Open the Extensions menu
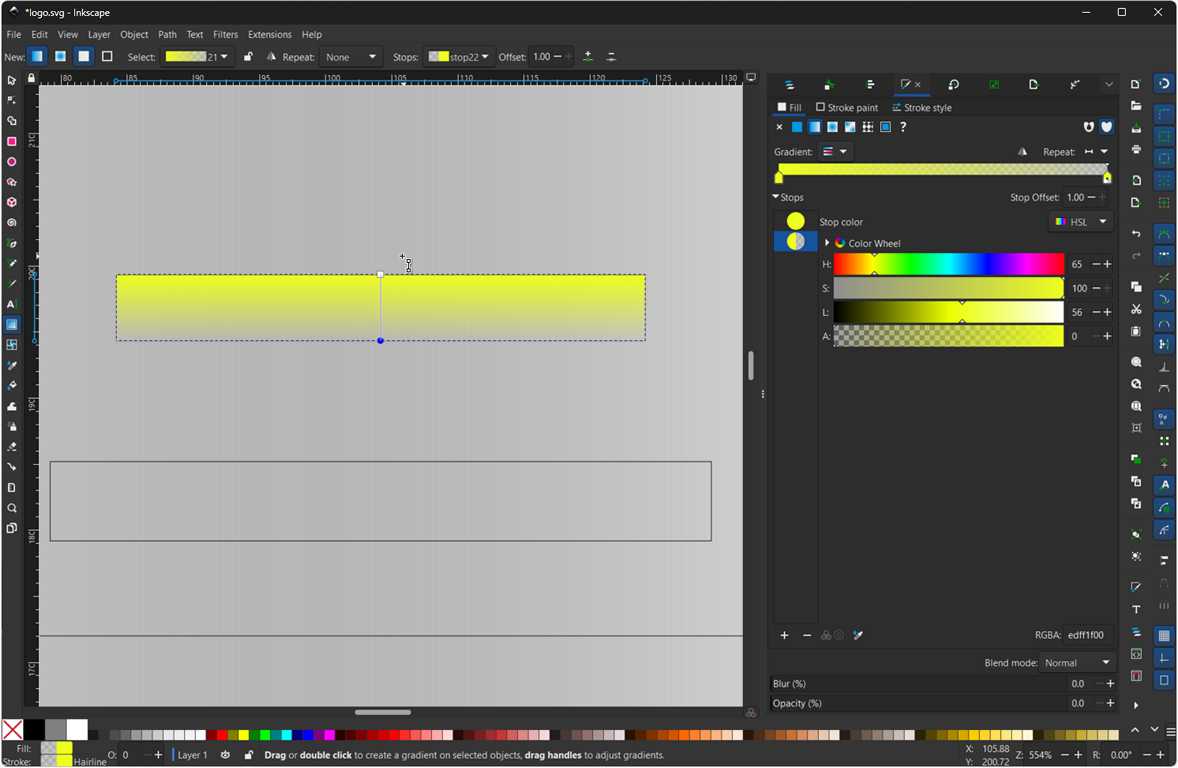The width and height of the screenshot is (1178, 768). click(x=270, y=35)
